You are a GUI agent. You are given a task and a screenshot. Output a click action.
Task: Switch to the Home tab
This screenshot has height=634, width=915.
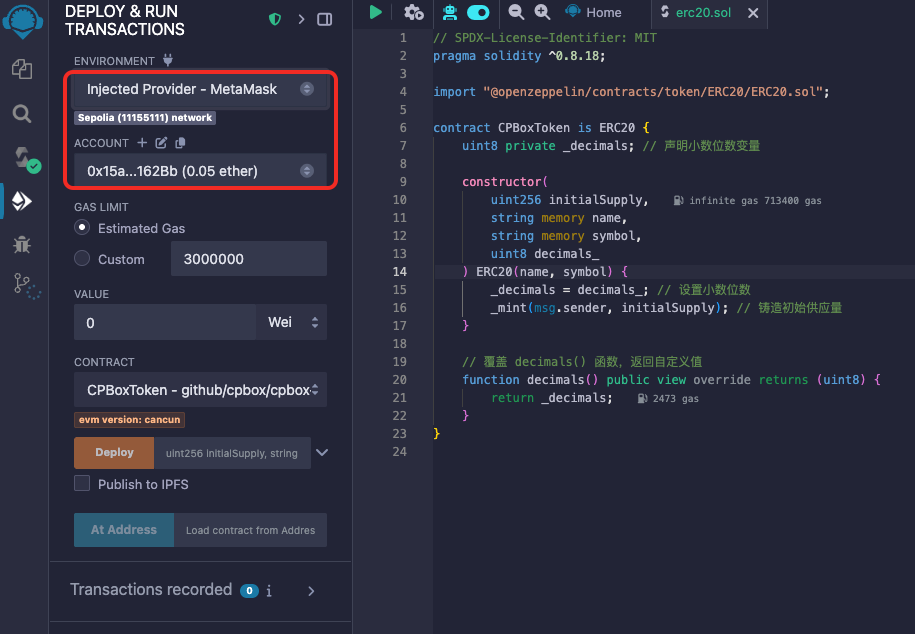[593, 12]
